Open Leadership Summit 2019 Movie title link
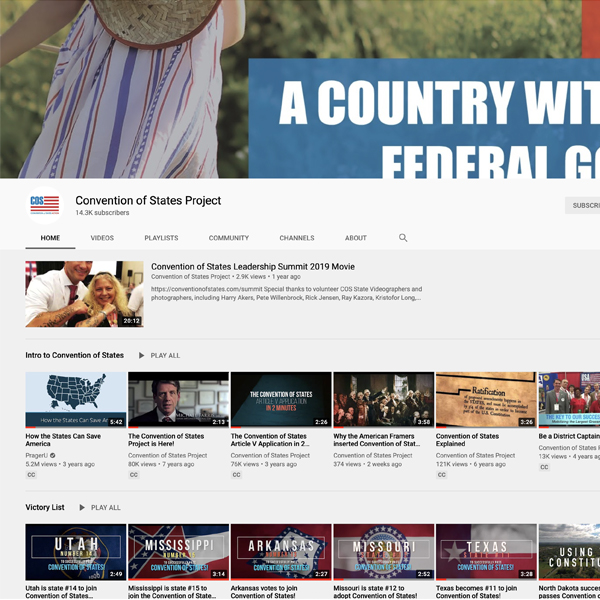Image resolution: width=600 pixels, height=600 pixels. [x=252, y=267]
